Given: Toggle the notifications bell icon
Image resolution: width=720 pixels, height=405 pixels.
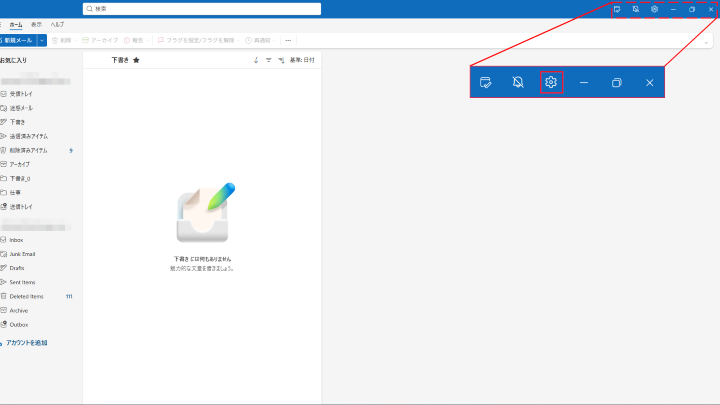Looking at the screenshot, I should [x=636, y=9].
